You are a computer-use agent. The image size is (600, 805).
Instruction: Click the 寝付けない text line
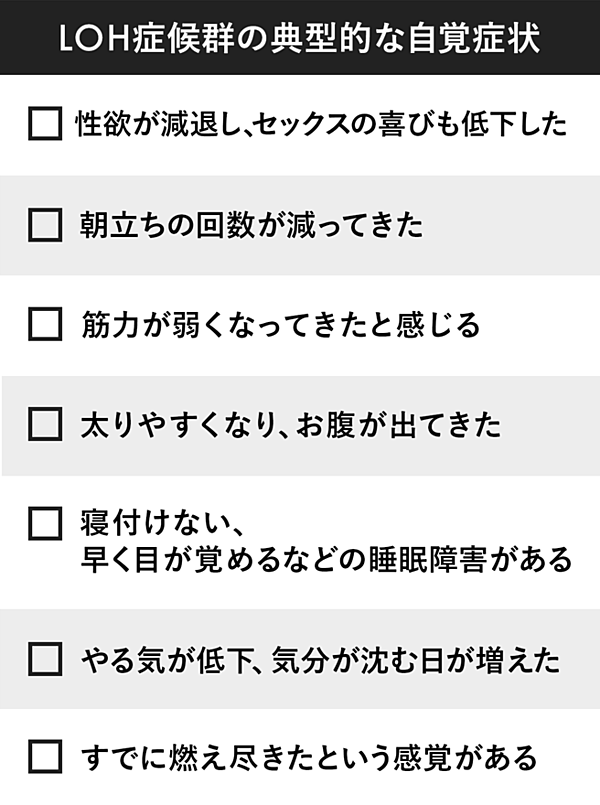pos(163,522)
